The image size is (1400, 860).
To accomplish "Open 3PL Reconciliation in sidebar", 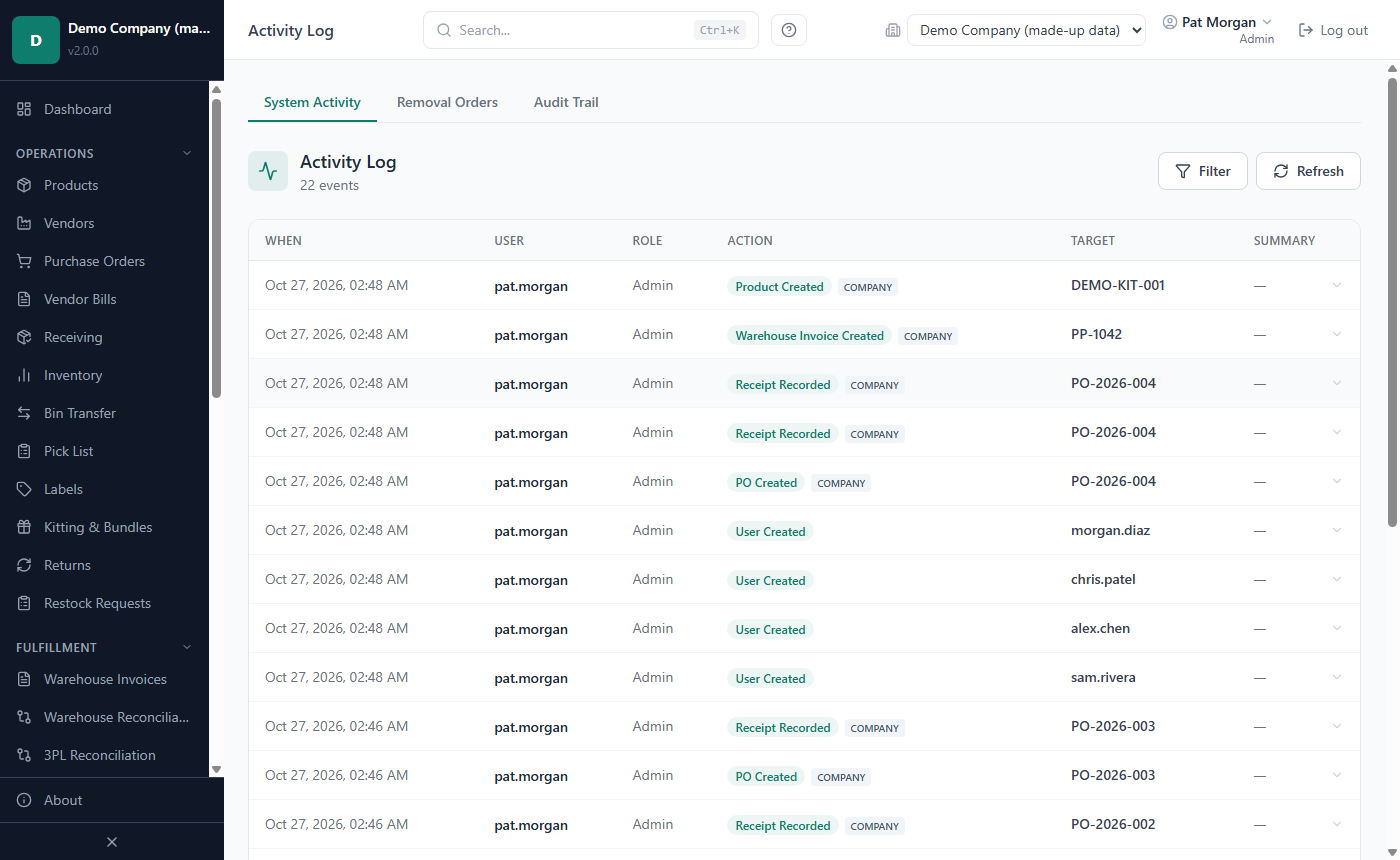I will (x=99, y=755).
